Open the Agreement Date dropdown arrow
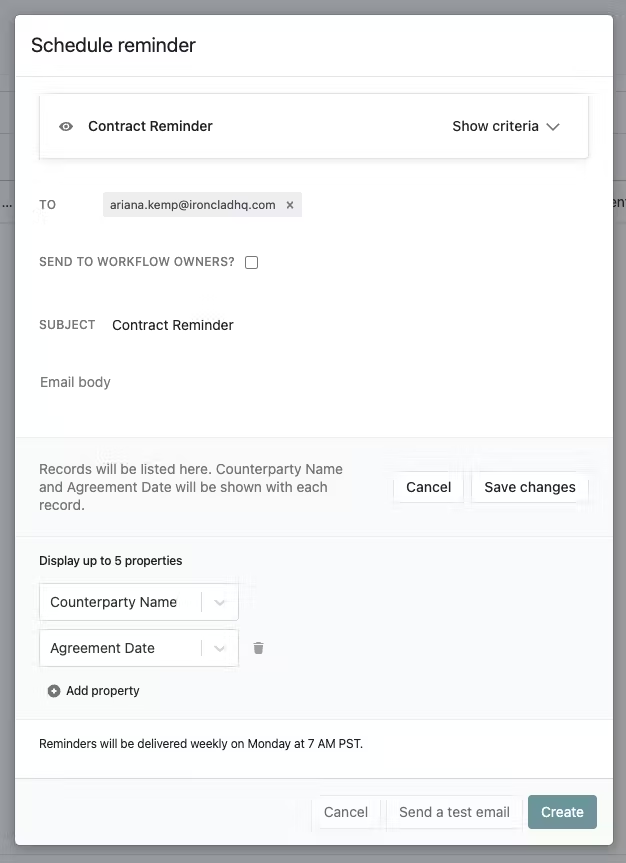 tap(220, 648)
